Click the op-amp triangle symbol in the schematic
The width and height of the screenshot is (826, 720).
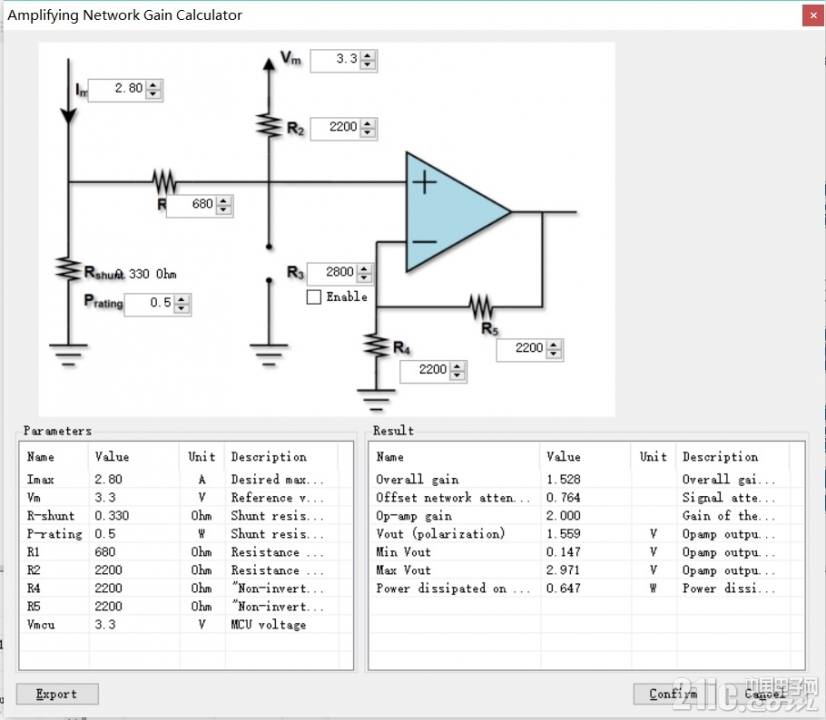click(453, 212)
